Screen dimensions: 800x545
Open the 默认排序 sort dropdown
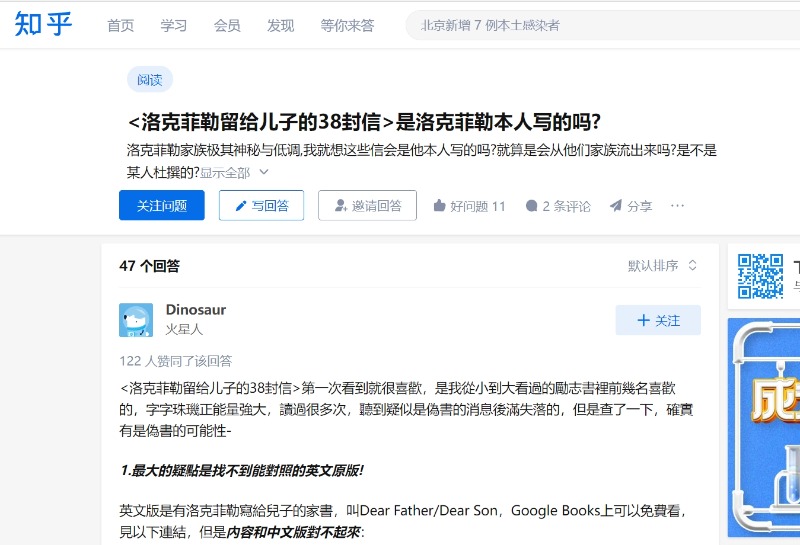point(662,265)
